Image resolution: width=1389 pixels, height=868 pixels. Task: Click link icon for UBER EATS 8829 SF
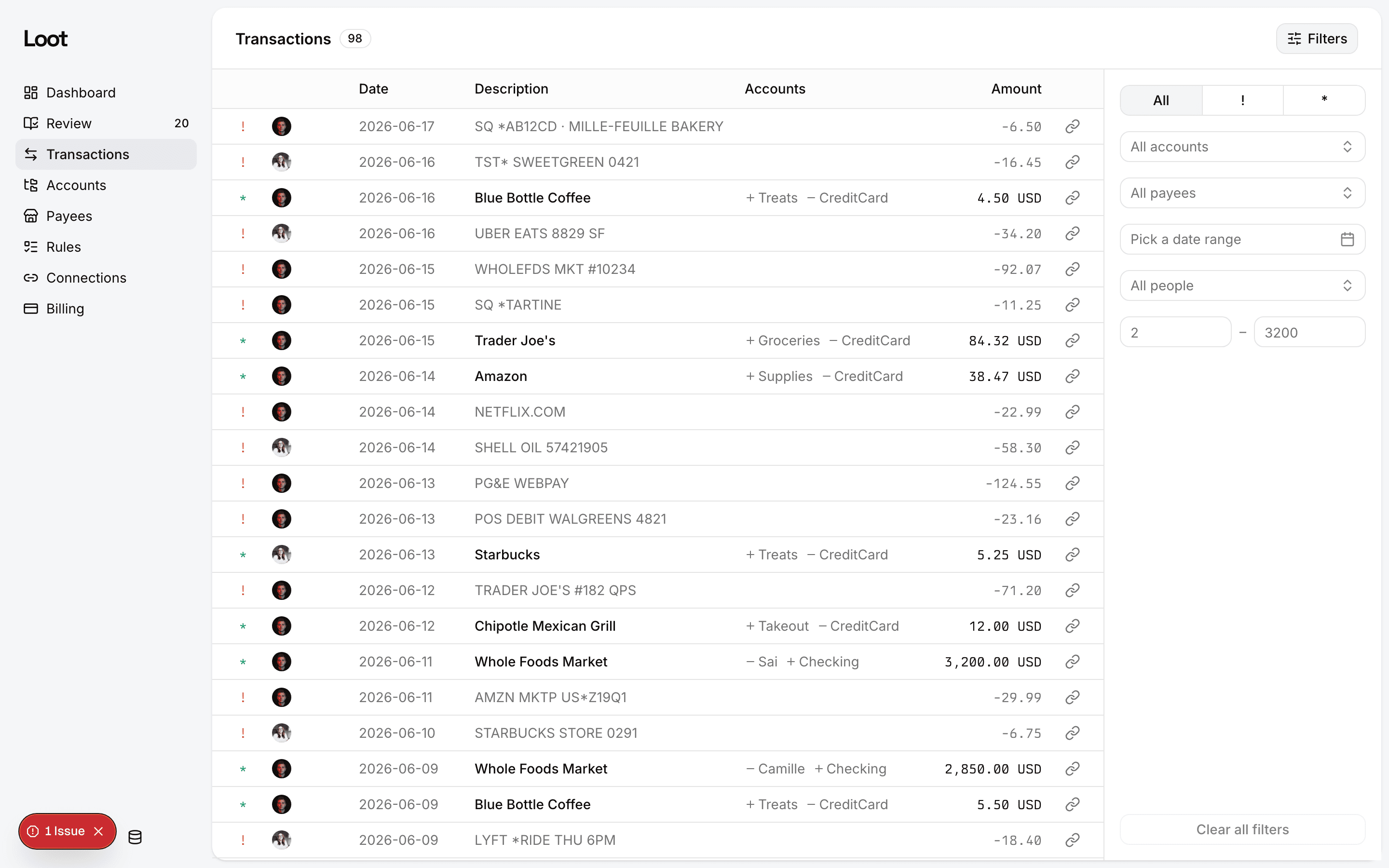[x=1072, y=234]
